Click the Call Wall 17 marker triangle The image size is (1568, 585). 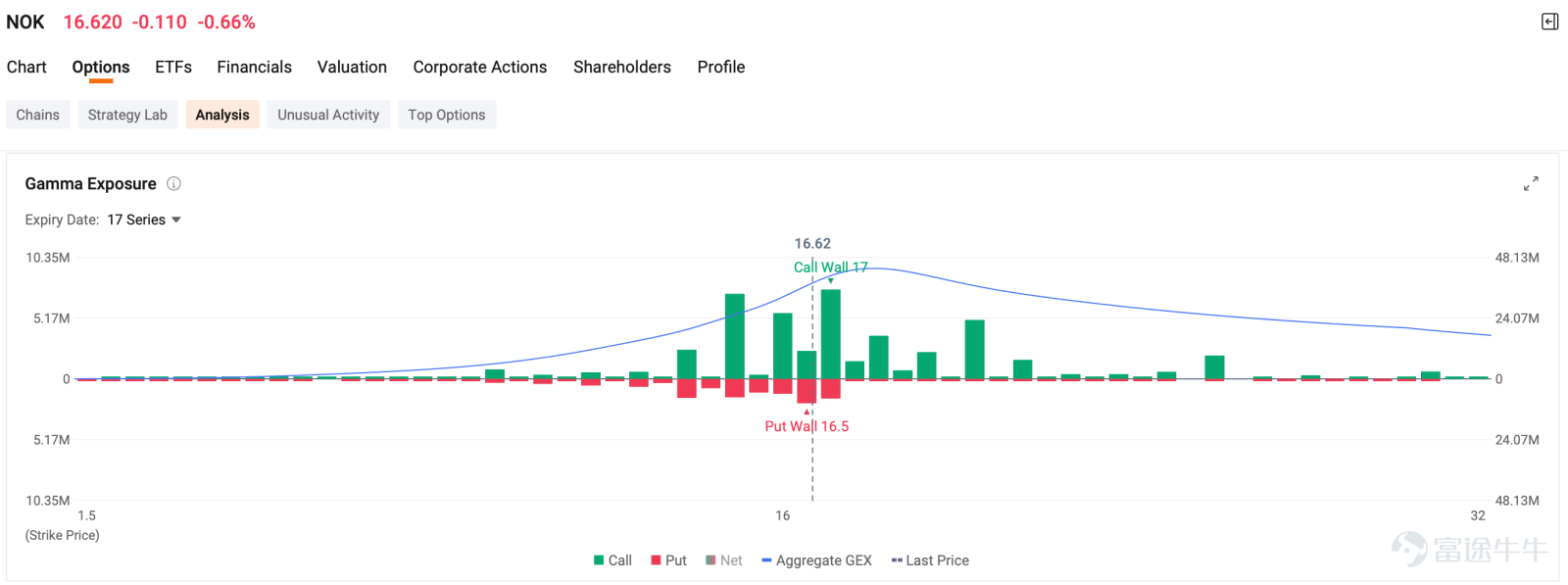point(831,281)
